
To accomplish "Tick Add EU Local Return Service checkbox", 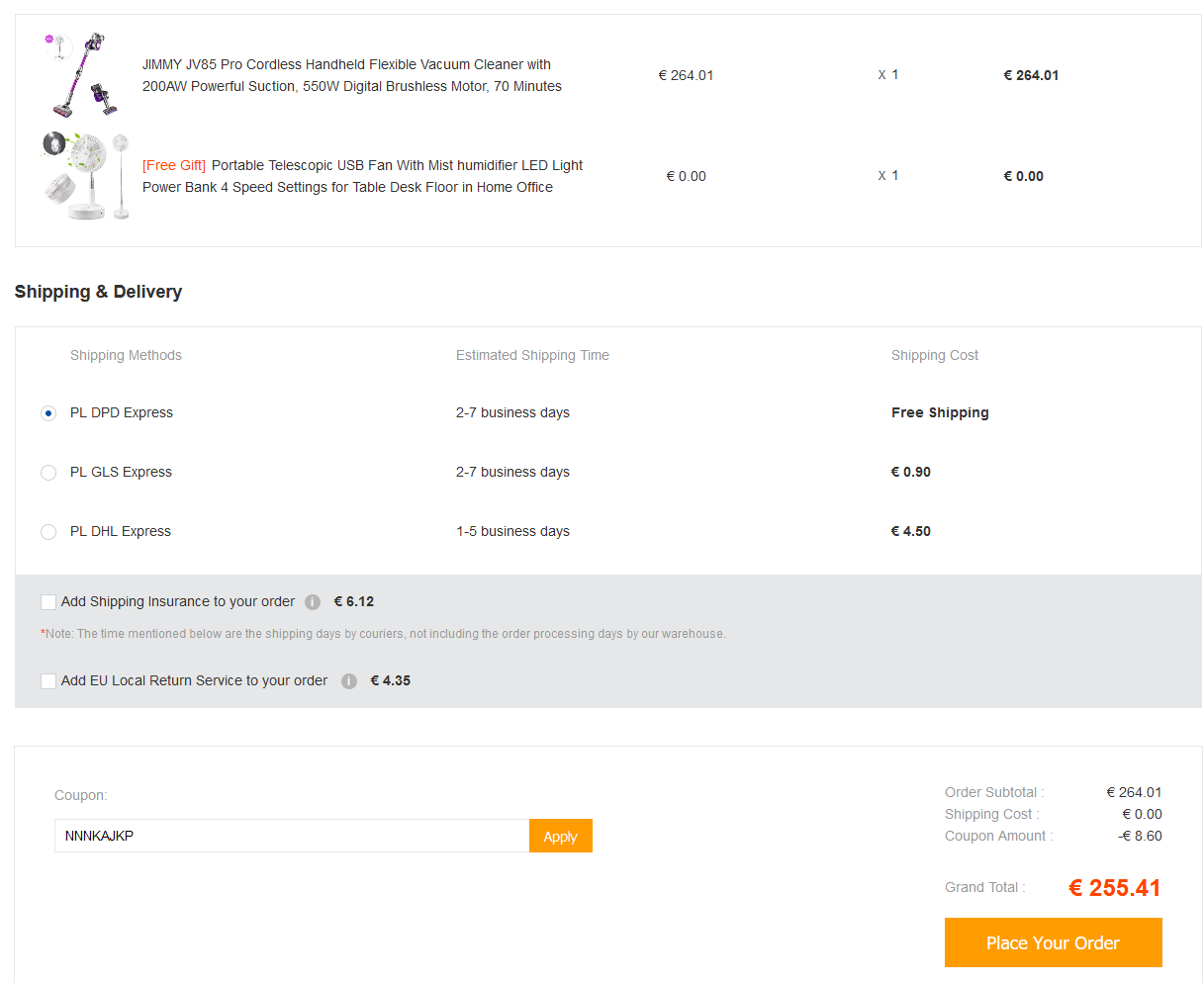I will click(48, 681).
